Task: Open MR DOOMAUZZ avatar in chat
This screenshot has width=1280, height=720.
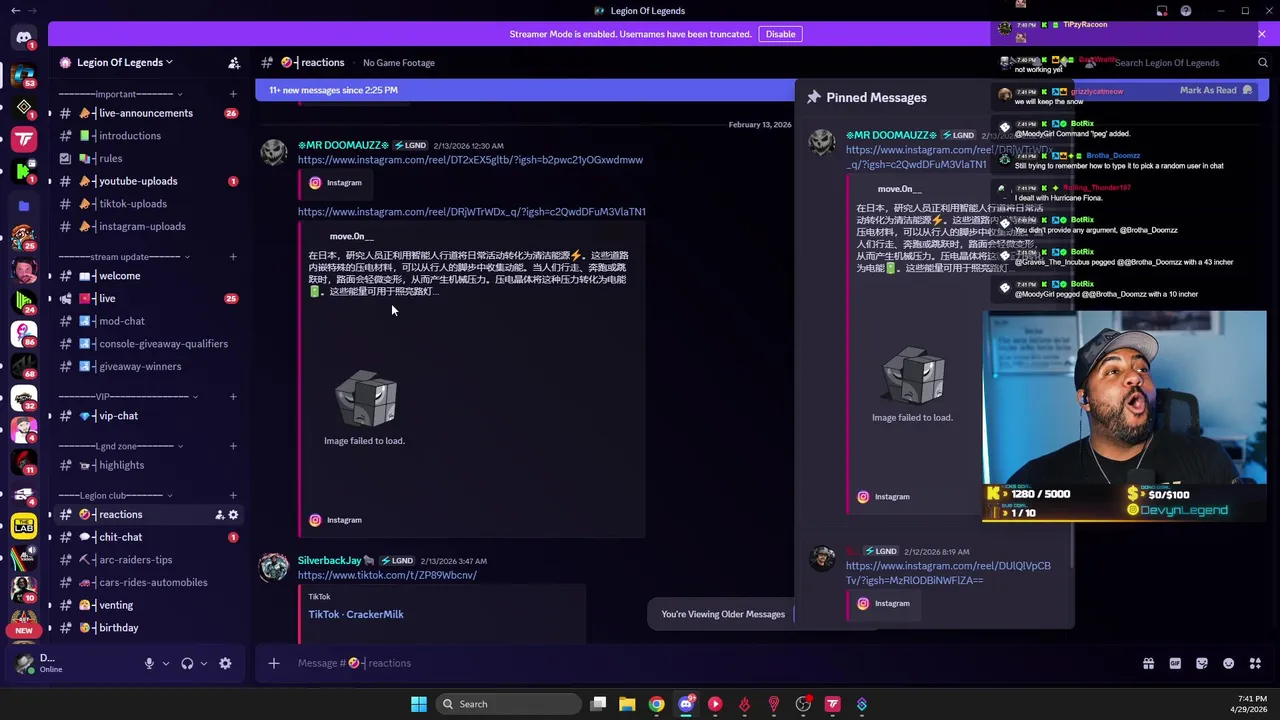Action: point(274,153)
